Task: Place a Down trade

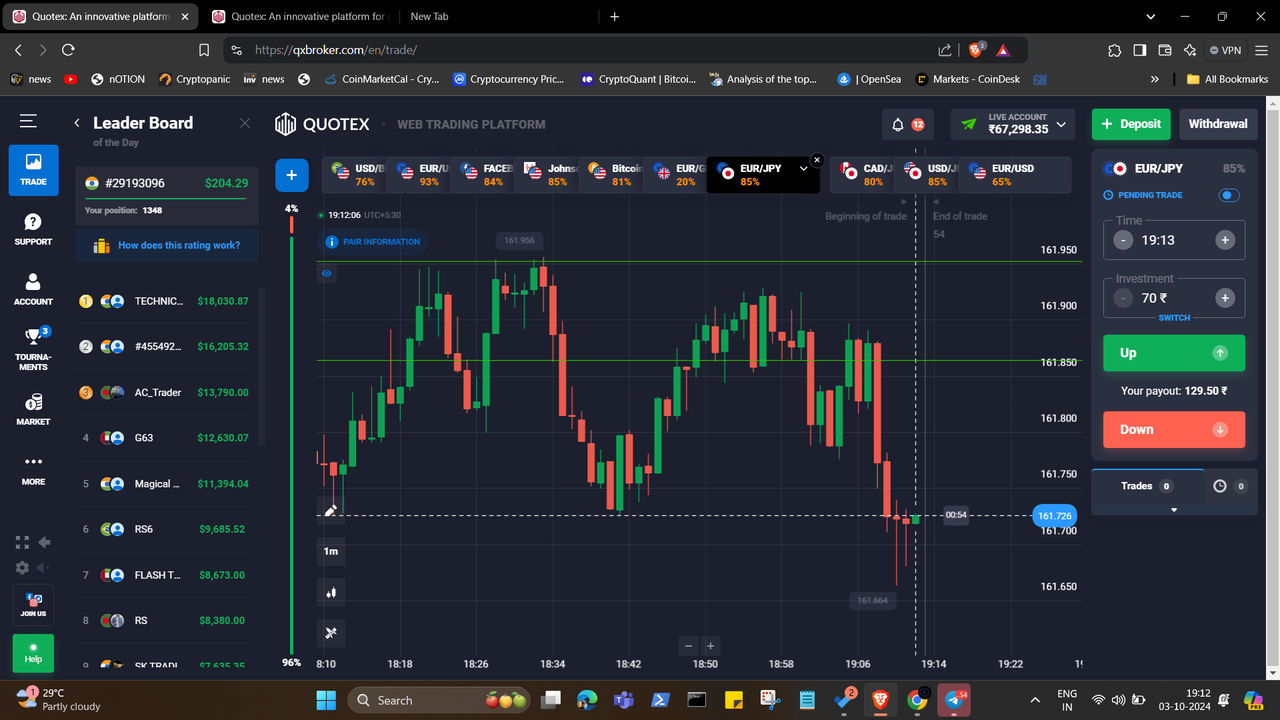Action: [x=1174, y=429]
